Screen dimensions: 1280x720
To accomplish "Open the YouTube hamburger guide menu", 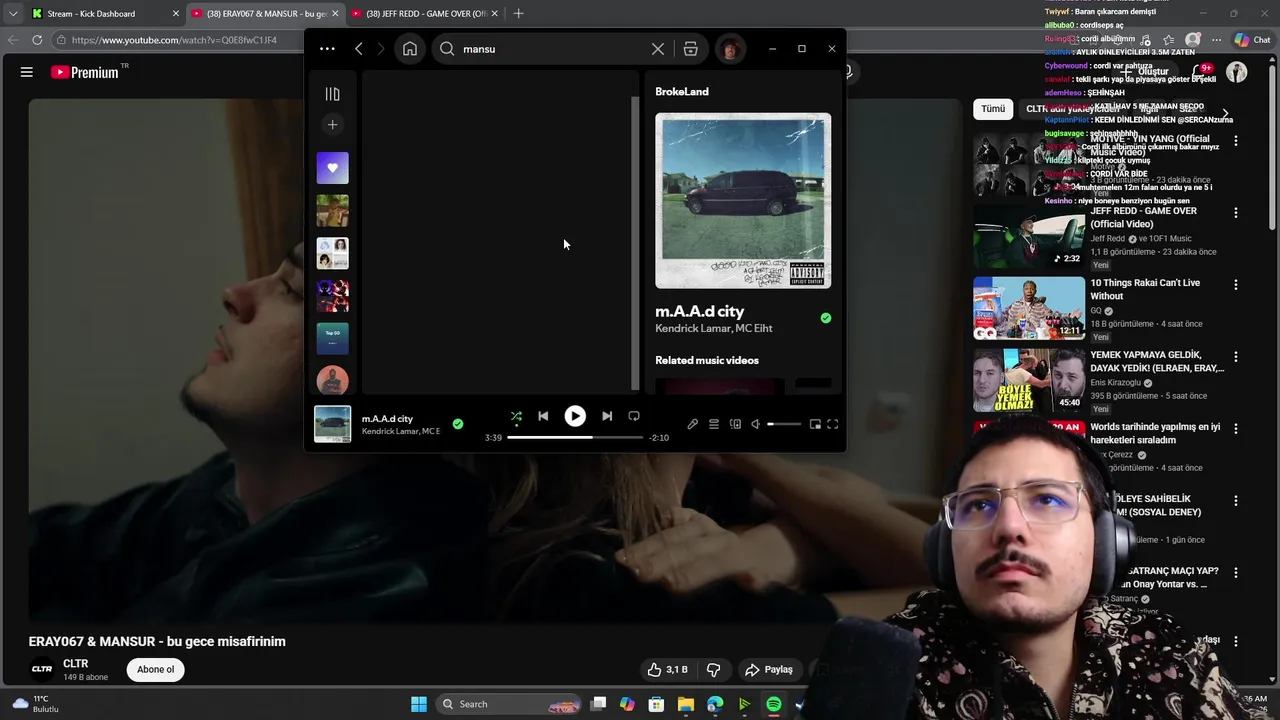I will pyautogui.click(x=27, y=72).
